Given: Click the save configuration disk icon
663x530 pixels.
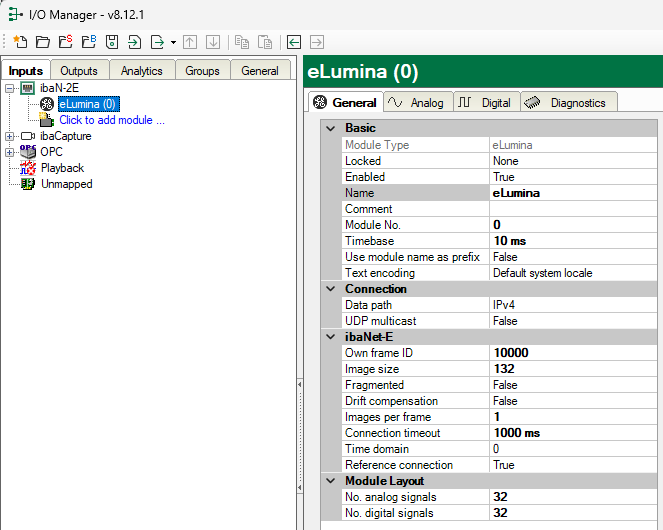Looking at the screenshot, I should (x=112, y=42).
